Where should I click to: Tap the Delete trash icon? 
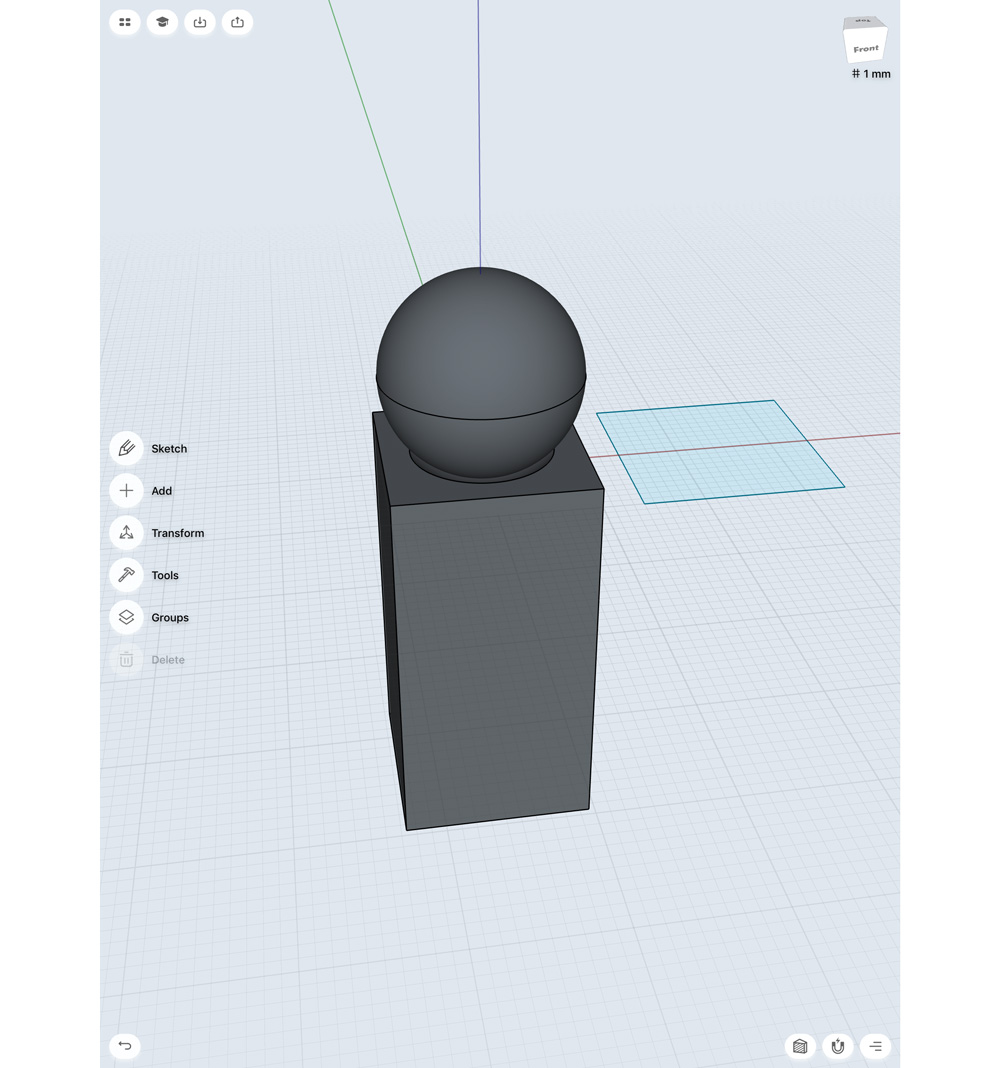[126, 659]
